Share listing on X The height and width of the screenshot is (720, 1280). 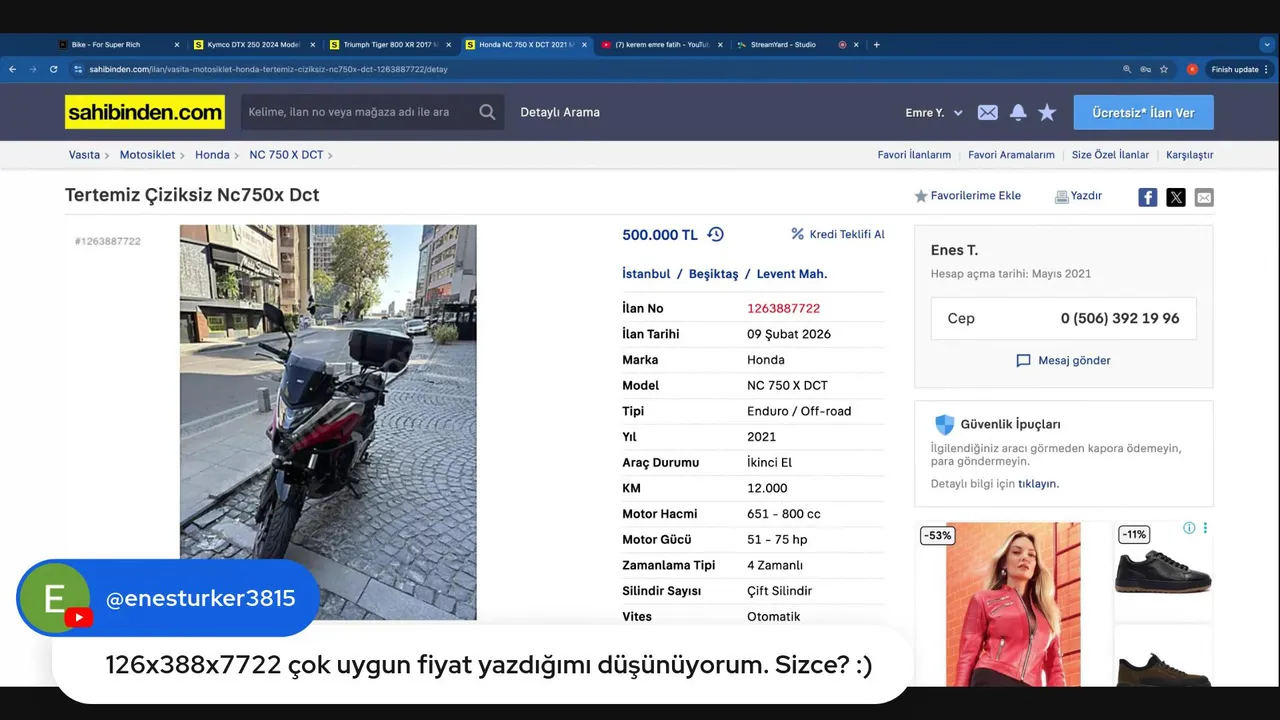click(1176, 197)
